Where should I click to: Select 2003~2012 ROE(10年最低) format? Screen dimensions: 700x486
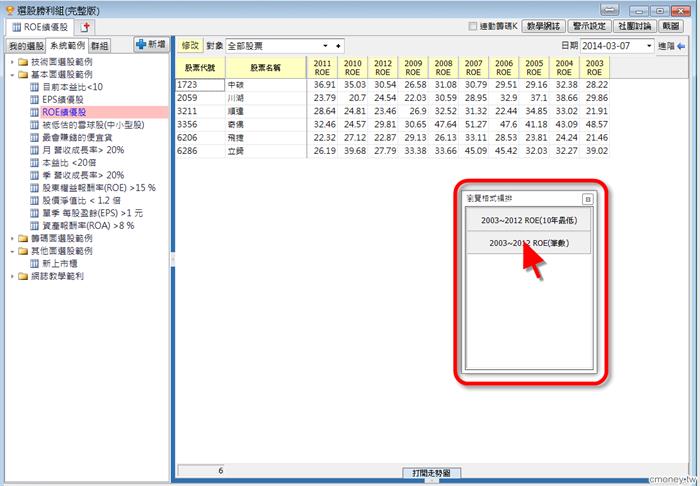point(525,218)
